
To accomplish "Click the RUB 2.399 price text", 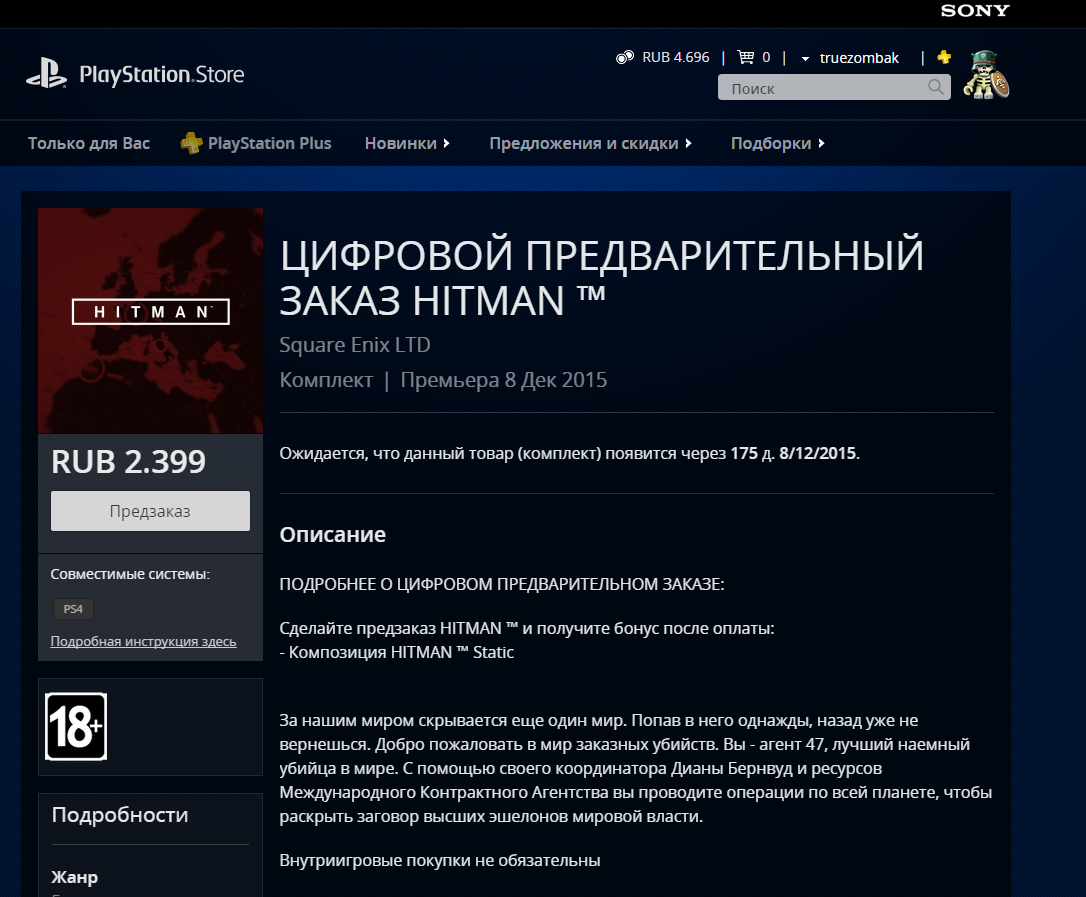I will pyautogui.click(x=128, y=461).
